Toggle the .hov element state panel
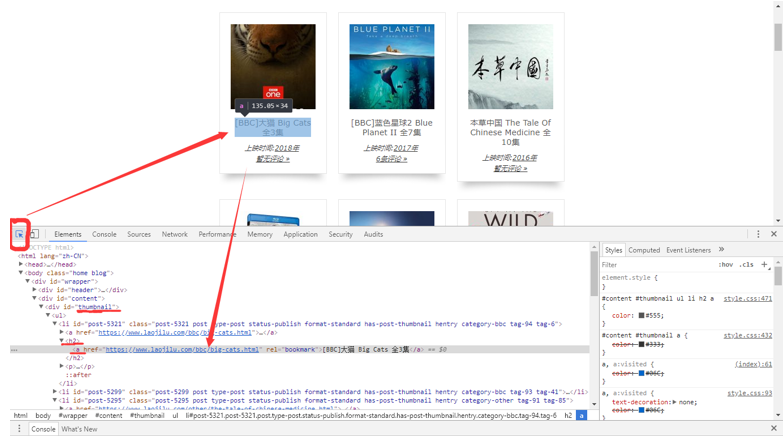This screenshot has width=784, height=436. point(725,265)
